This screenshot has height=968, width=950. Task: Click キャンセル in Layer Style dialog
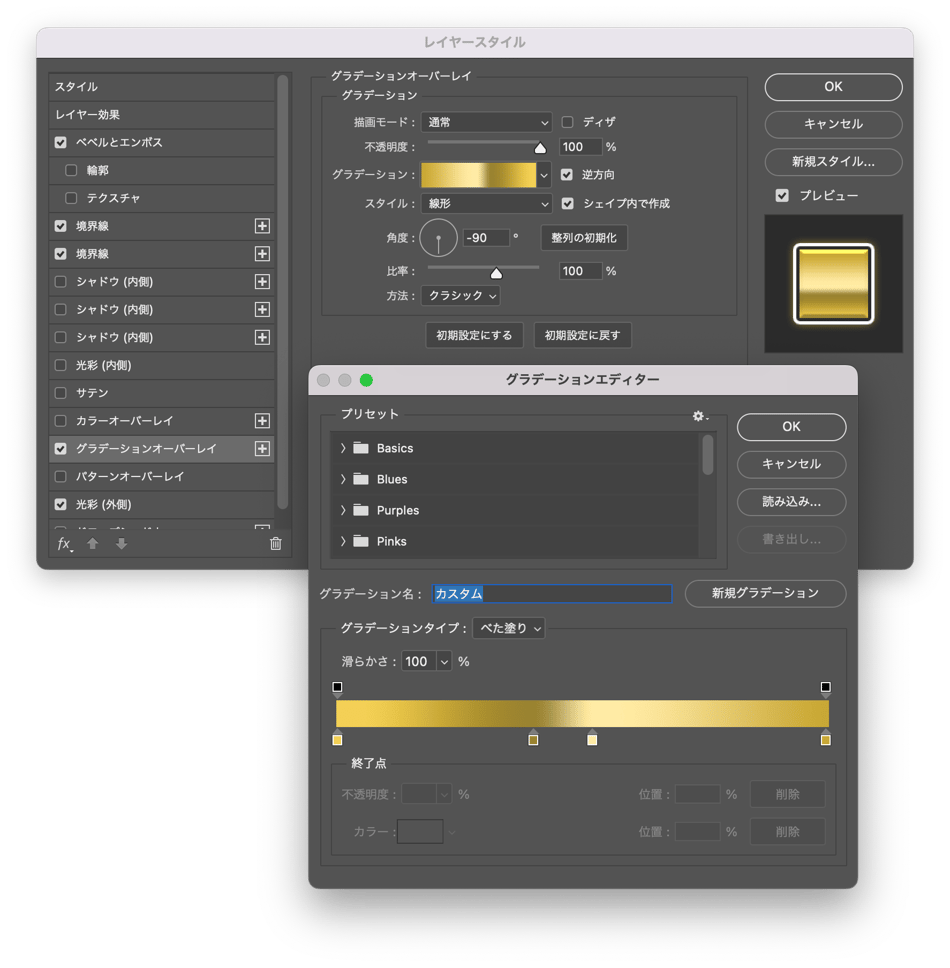tap(833, 124)
